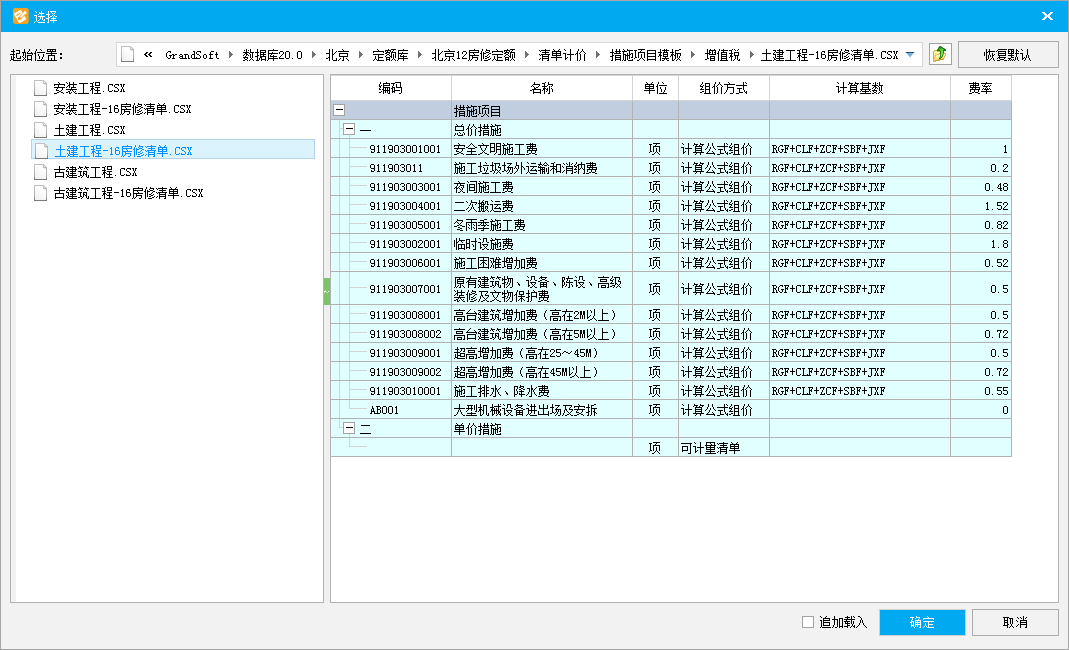This screenshot has width=1069, height=650.
Task: Click code cell 911903009001
Action: 405,353
